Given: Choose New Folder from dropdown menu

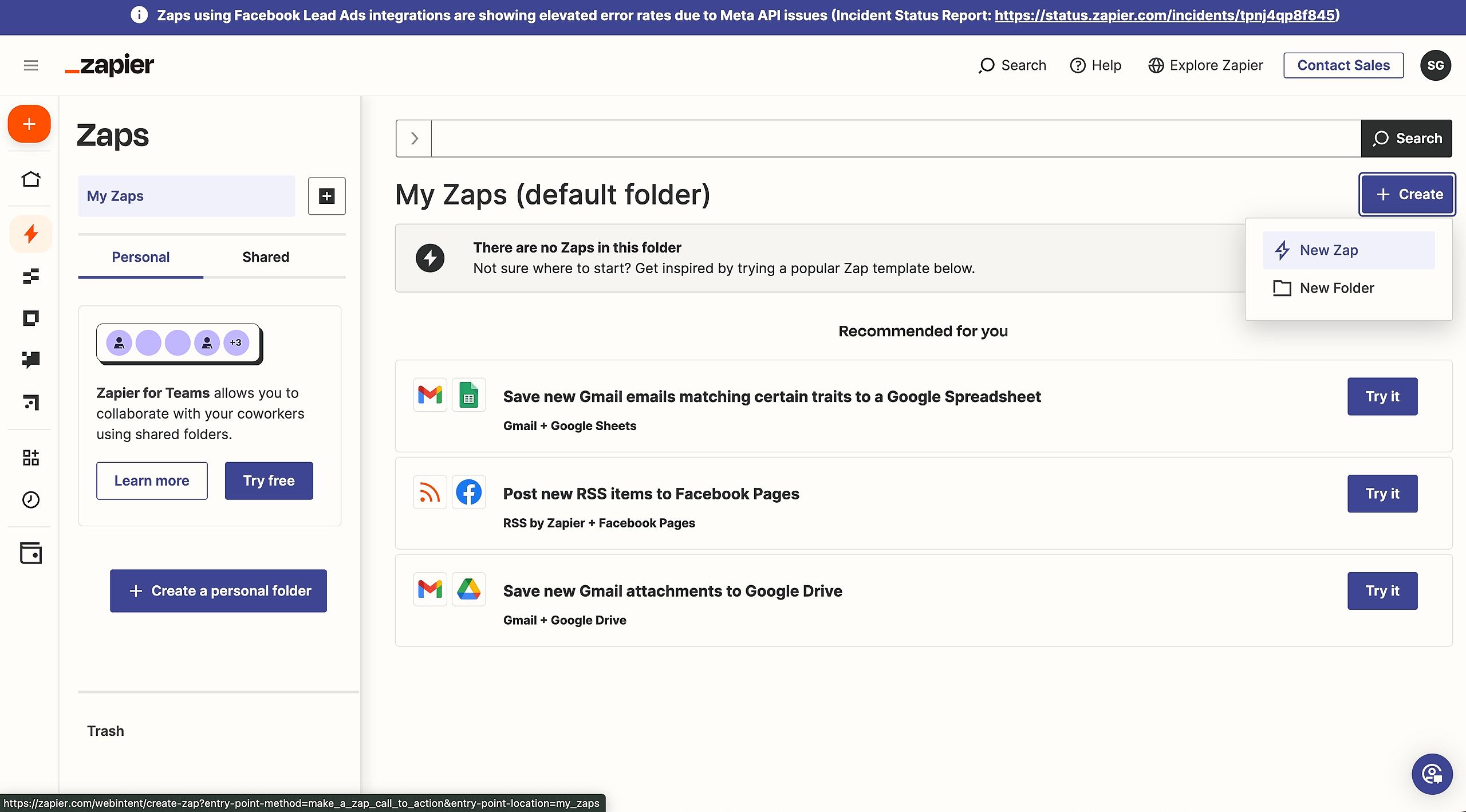Looking at the screenshot, I should 1337,288.
